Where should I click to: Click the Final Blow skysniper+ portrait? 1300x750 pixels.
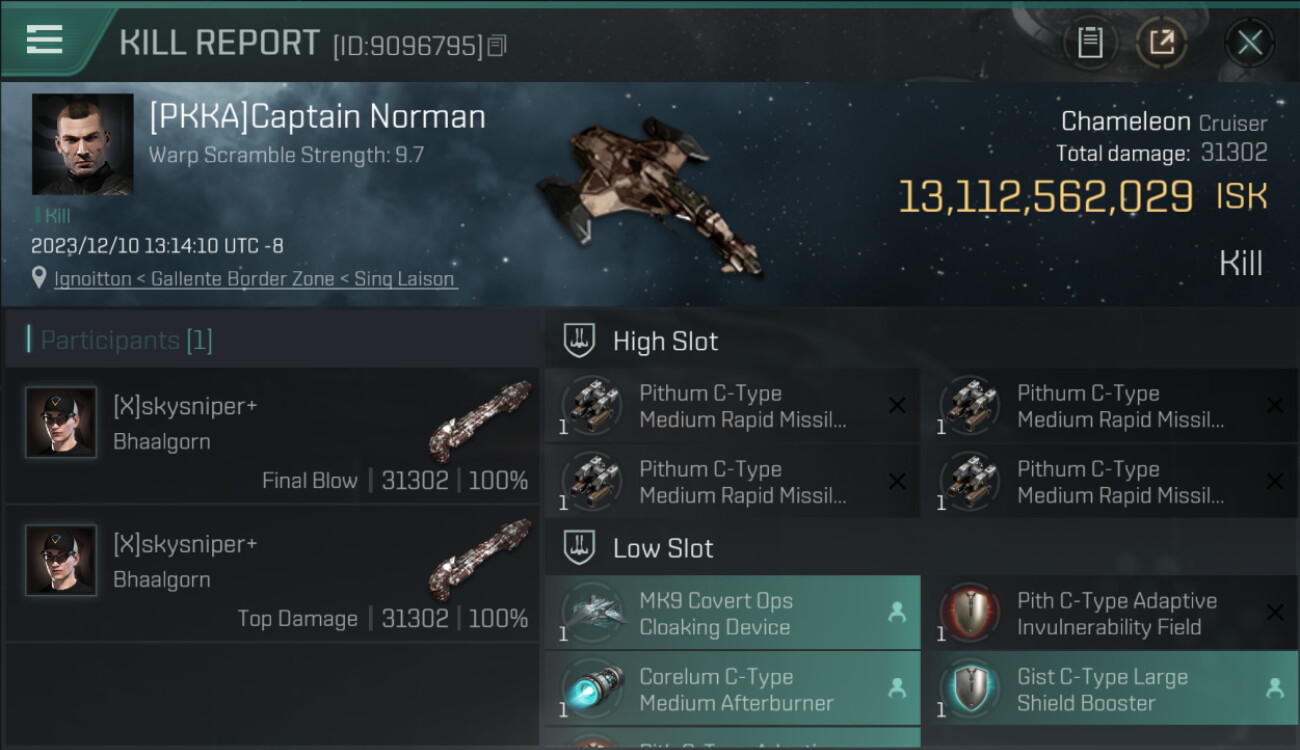coord(62,423)
